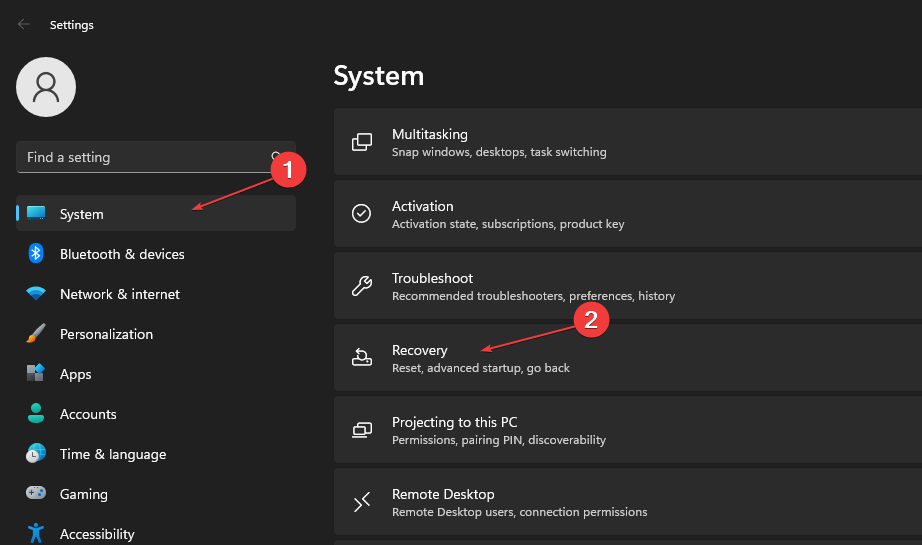Viewport: 922px width, 545px height.
Task: Click the Accessibility figure icon
Action: (36, 533)
